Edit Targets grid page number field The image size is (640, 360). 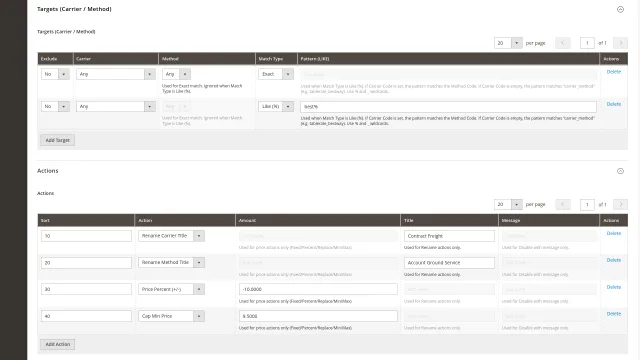587,43
